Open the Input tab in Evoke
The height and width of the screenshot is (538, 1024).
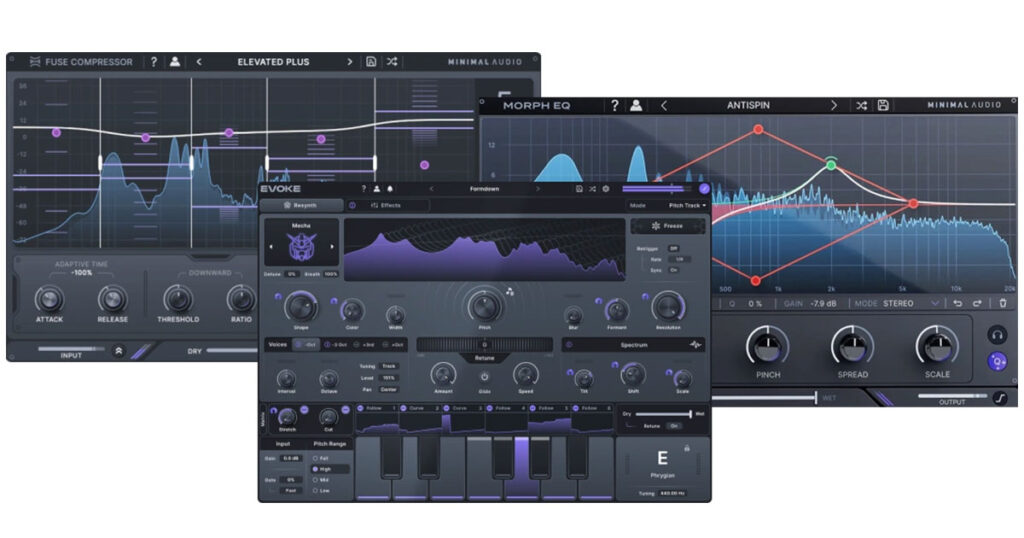pos(283,444)
